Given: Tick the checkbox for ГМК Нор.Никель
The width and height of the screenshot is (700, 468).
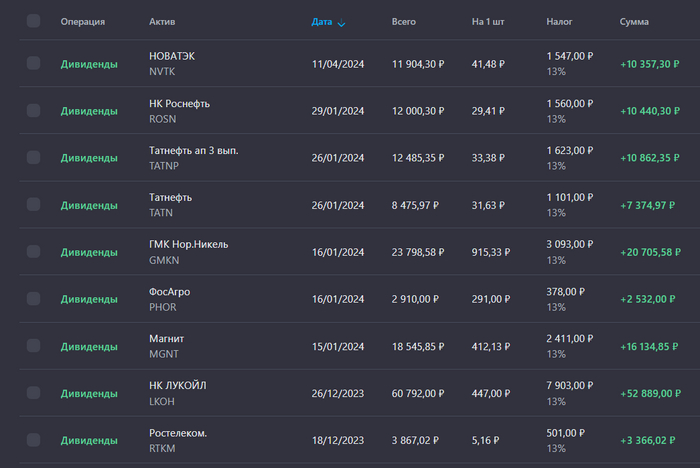Looking at the screenshot, I should 34,251.
